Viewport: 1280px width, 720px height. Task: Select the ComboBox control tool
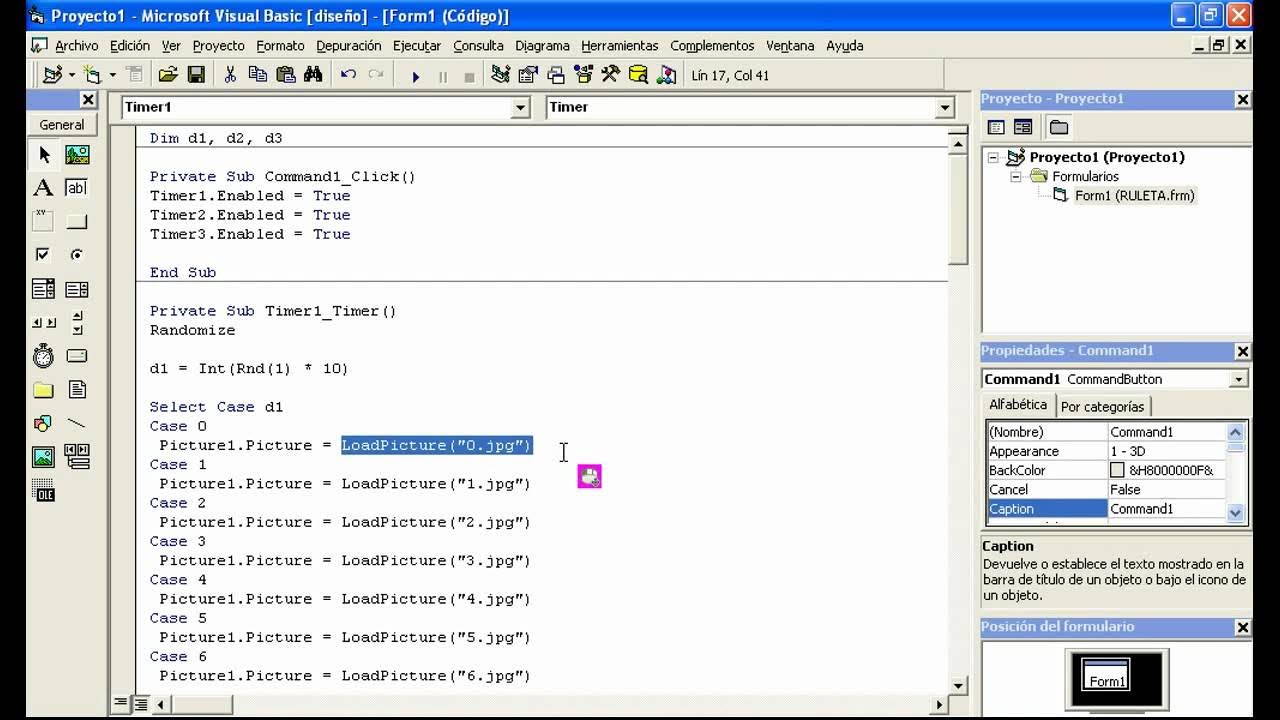pyautogui.click(x=43, y=289)
